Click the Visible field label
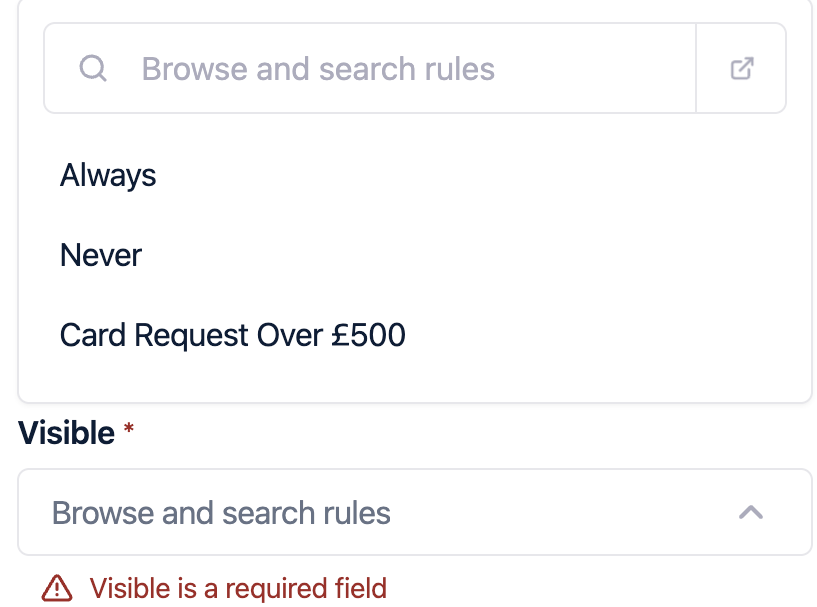 (x=67, y=433)
